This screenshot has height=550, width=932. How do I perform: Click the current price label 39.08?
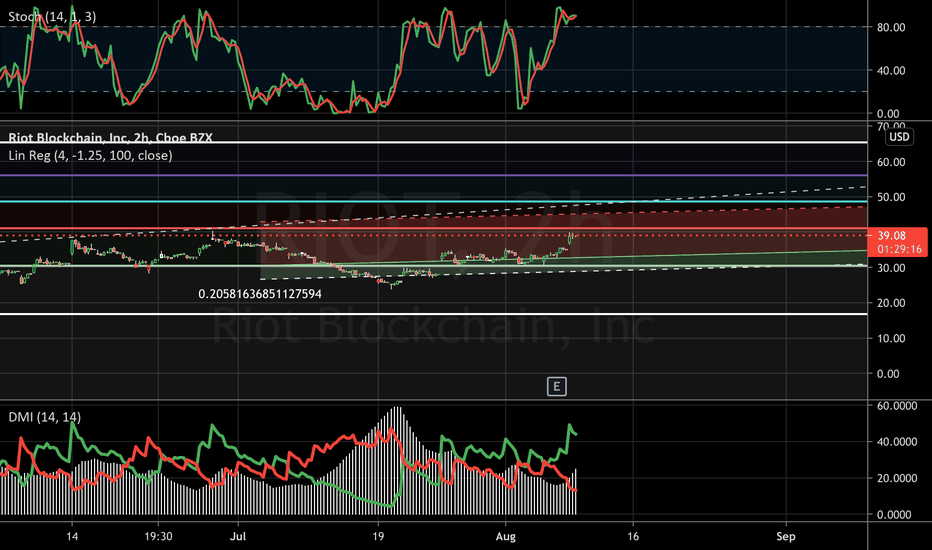coord(892,236)
